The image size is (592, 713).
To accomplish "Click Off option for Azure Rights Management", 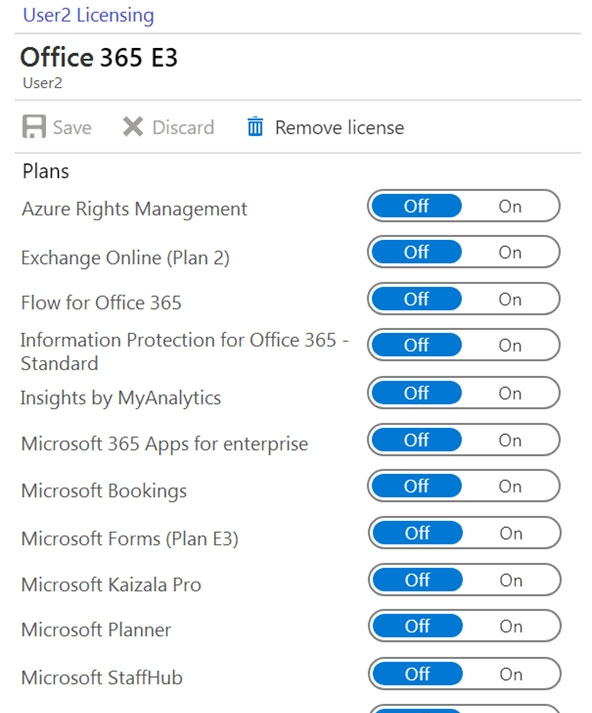I will click(416, 206).
